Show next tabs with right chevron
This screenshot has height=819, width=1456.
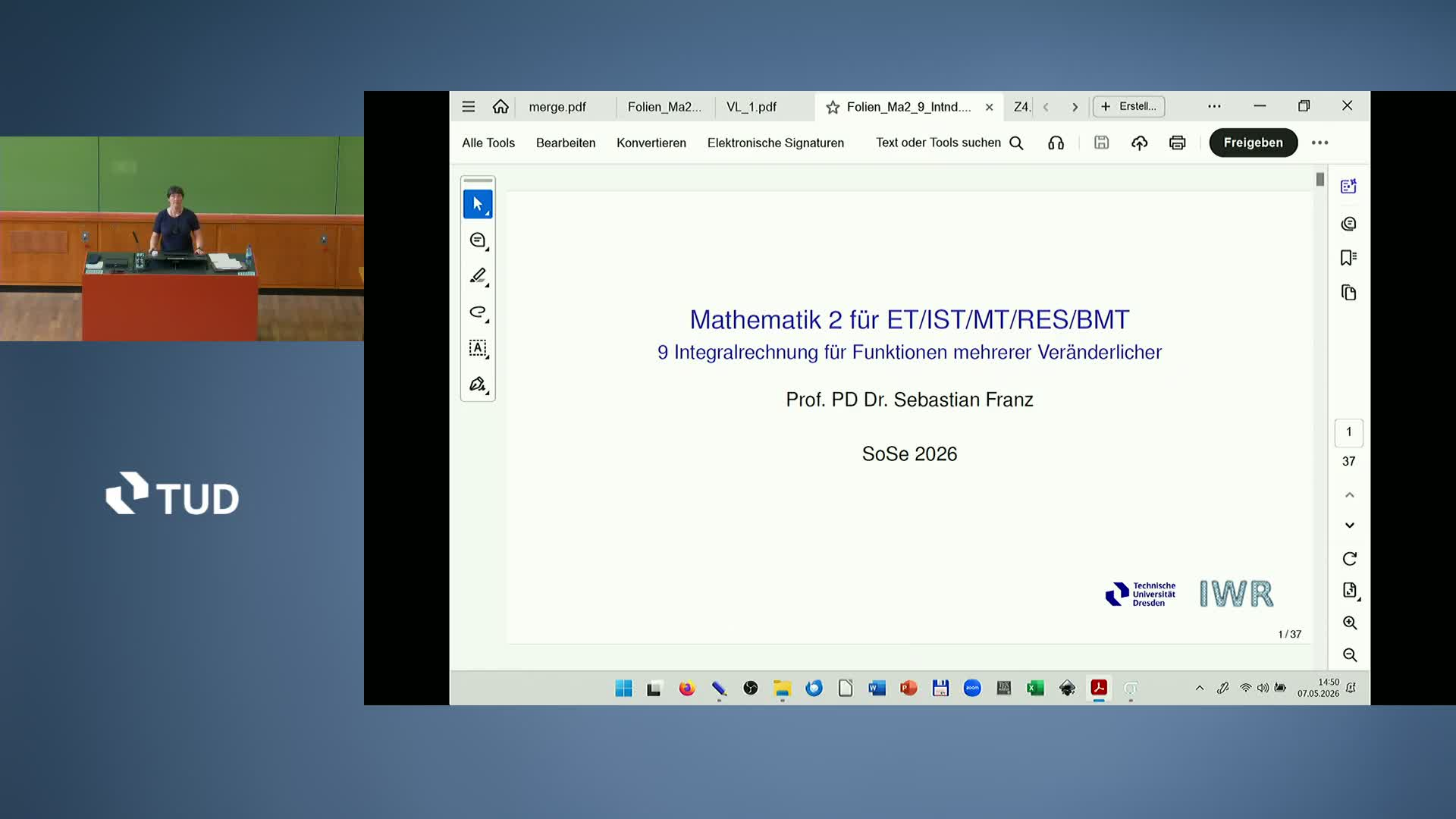coord(1075,107)
